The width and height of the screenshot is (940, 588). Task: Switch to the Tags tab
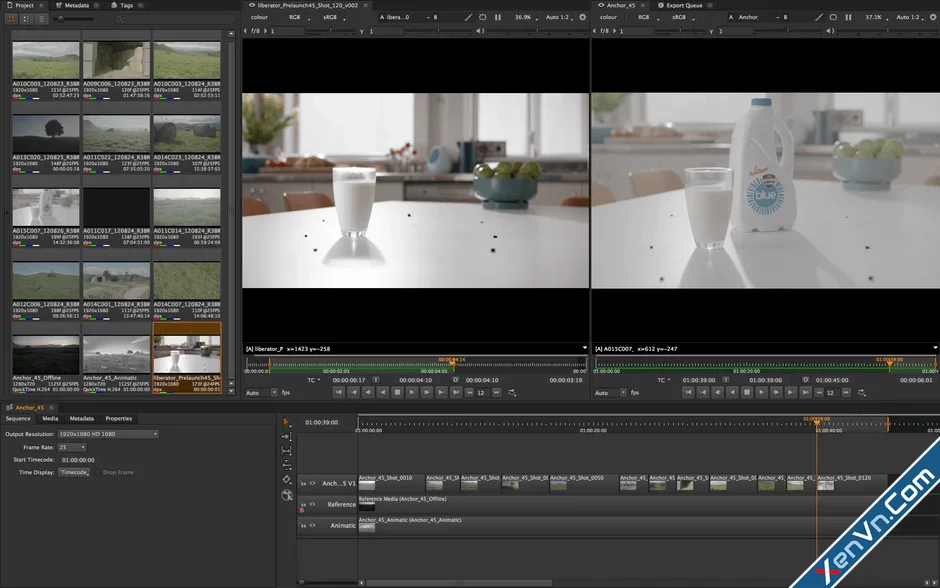pyautogui.click(x=126, y=5)
